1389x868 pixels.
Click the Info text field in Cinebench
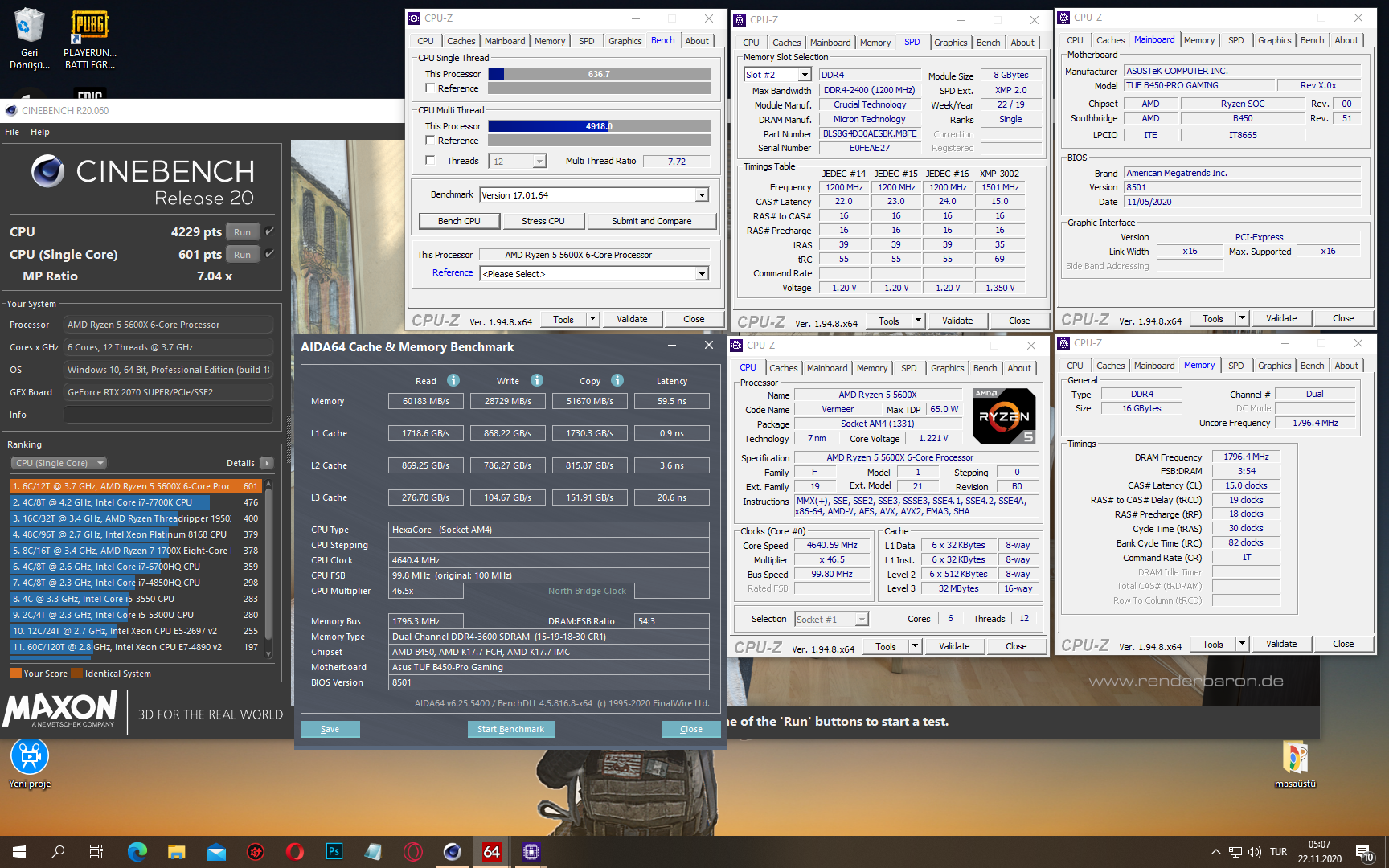168,415
